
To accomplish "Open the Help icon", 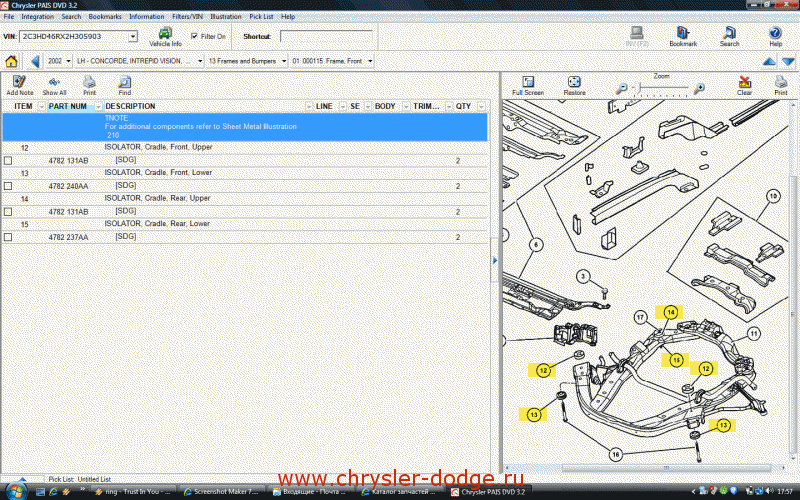I will 775,37.
